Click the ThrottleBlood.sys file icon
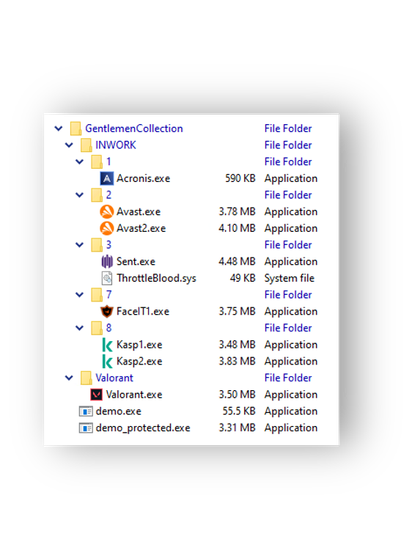This screenshot has height=559, width=412. click(x=107, y=278)
